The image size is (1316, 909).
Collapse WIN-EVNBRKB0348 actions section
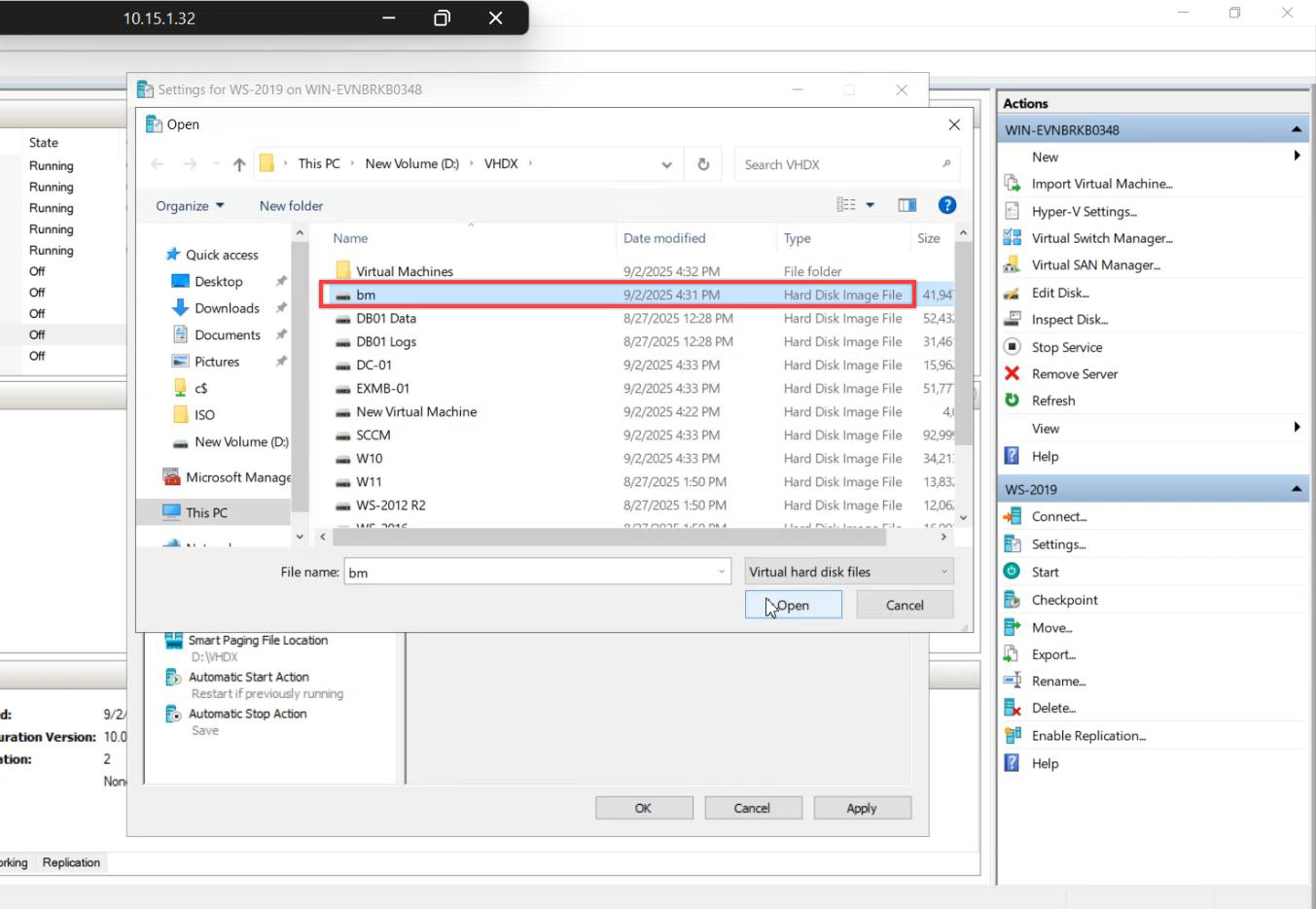click(x=1297, y=129)
